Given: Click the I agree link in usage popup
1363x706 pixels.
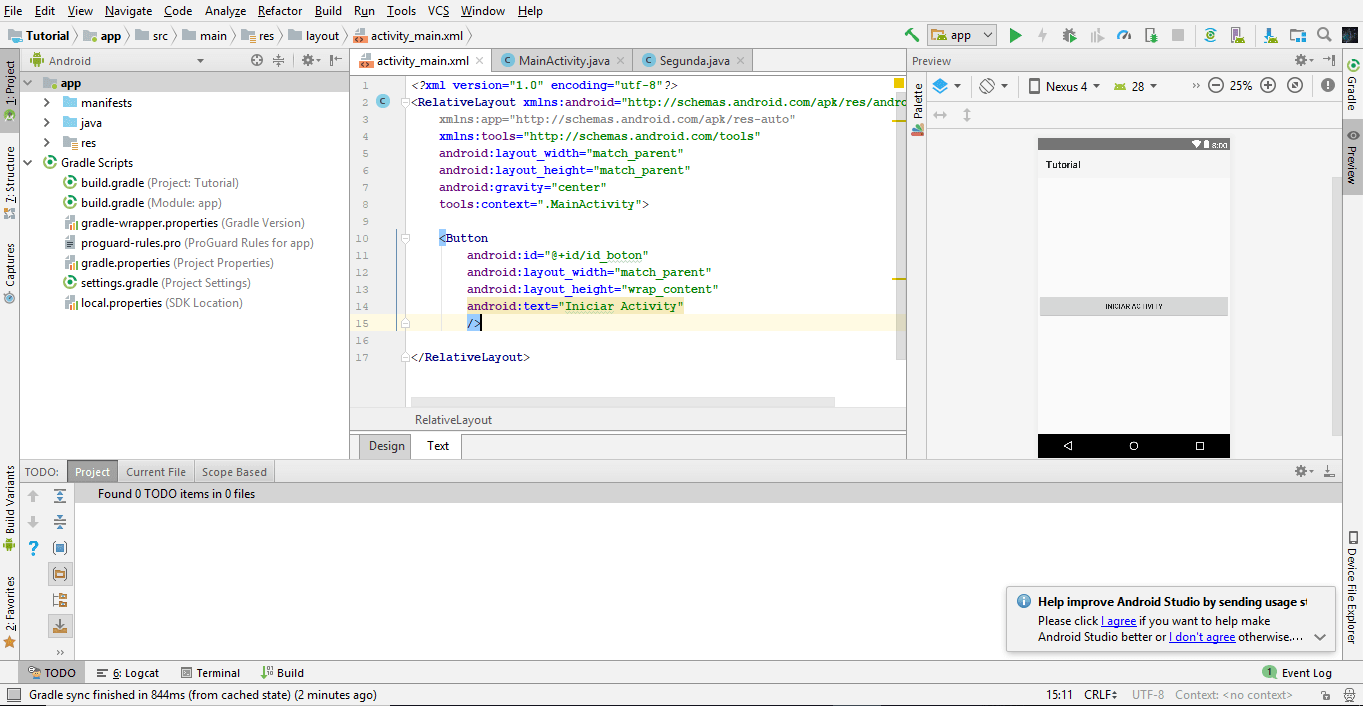Looking at the screenshot, I should [1119, 620].
